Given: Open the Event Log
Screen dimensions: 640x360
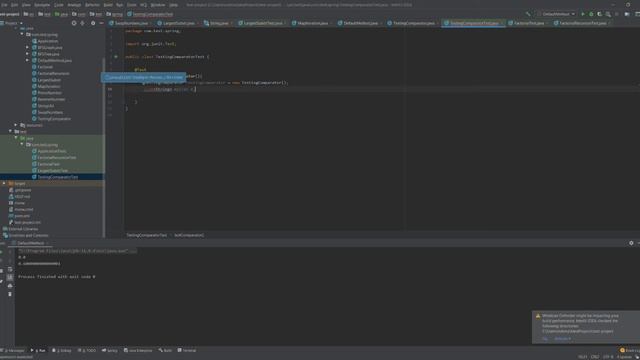Looking at the screenshot, I should click(x=630, y=350).
